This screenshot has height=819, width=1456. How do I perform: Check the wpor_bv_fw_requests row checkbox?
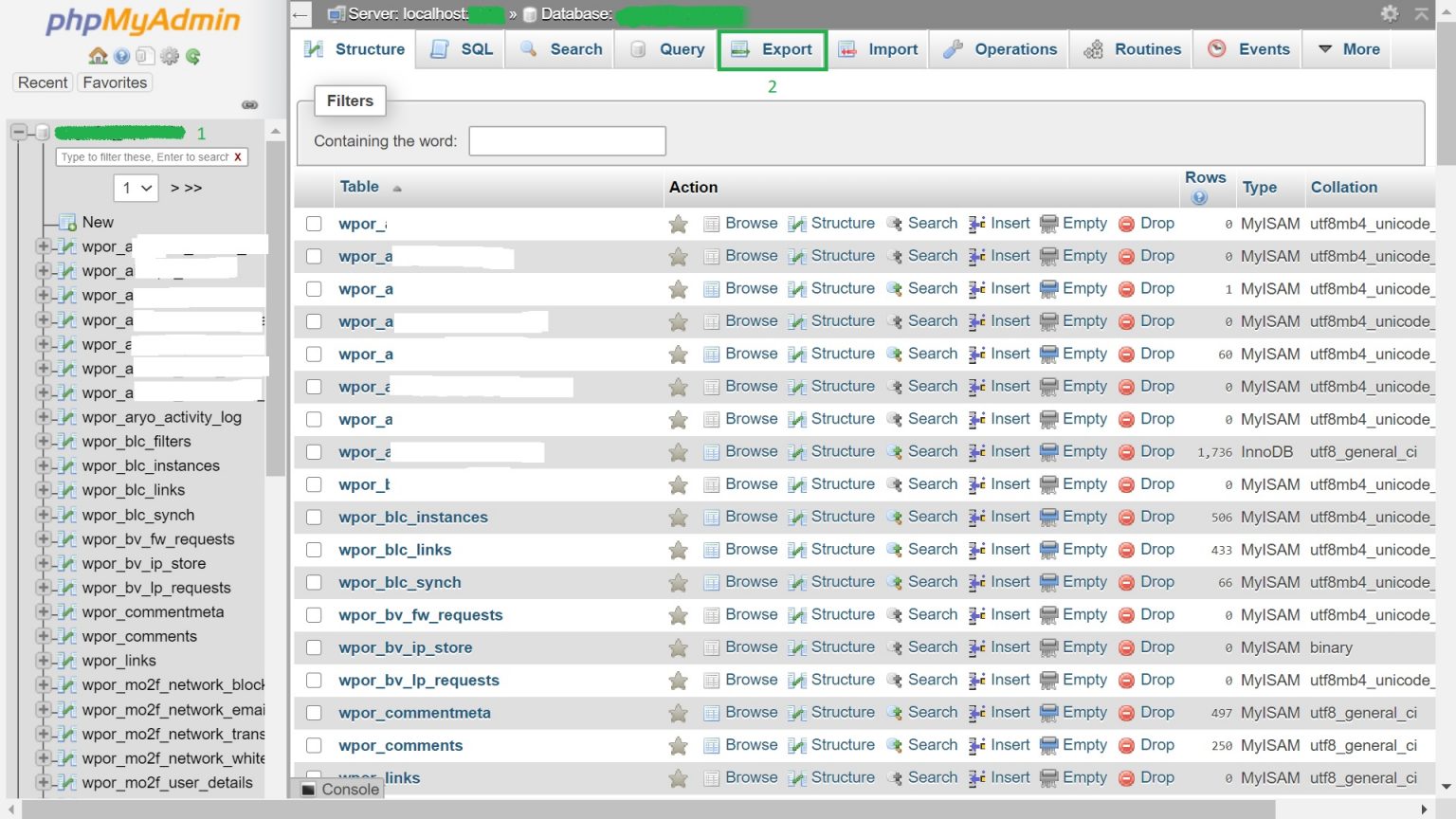coord(314,614)
